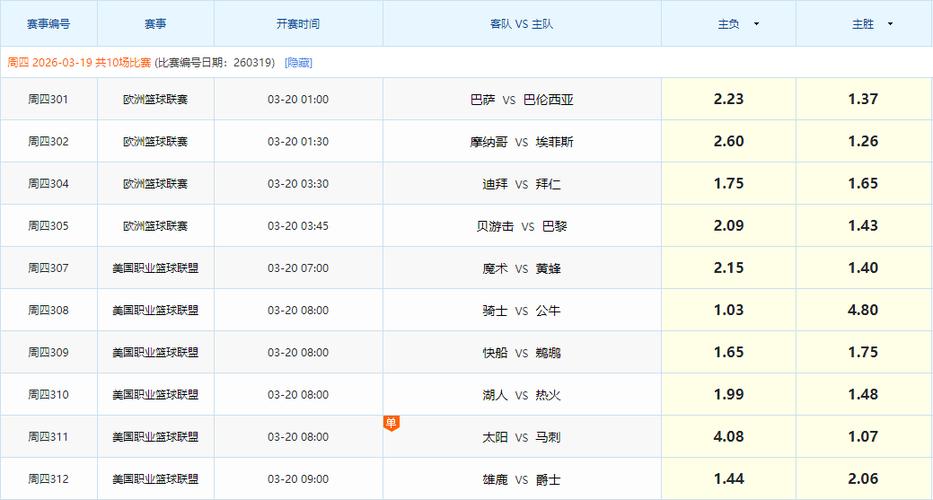Viewport: 933px width, 500px height.
Task: Click match number 周四311
Action: coord(49,437)
